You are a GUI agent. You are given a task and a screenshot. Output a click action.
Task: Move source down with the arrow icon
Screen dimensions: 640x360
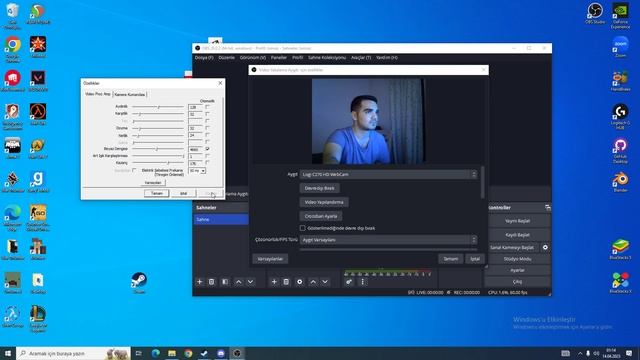click(x=325, y=282)
